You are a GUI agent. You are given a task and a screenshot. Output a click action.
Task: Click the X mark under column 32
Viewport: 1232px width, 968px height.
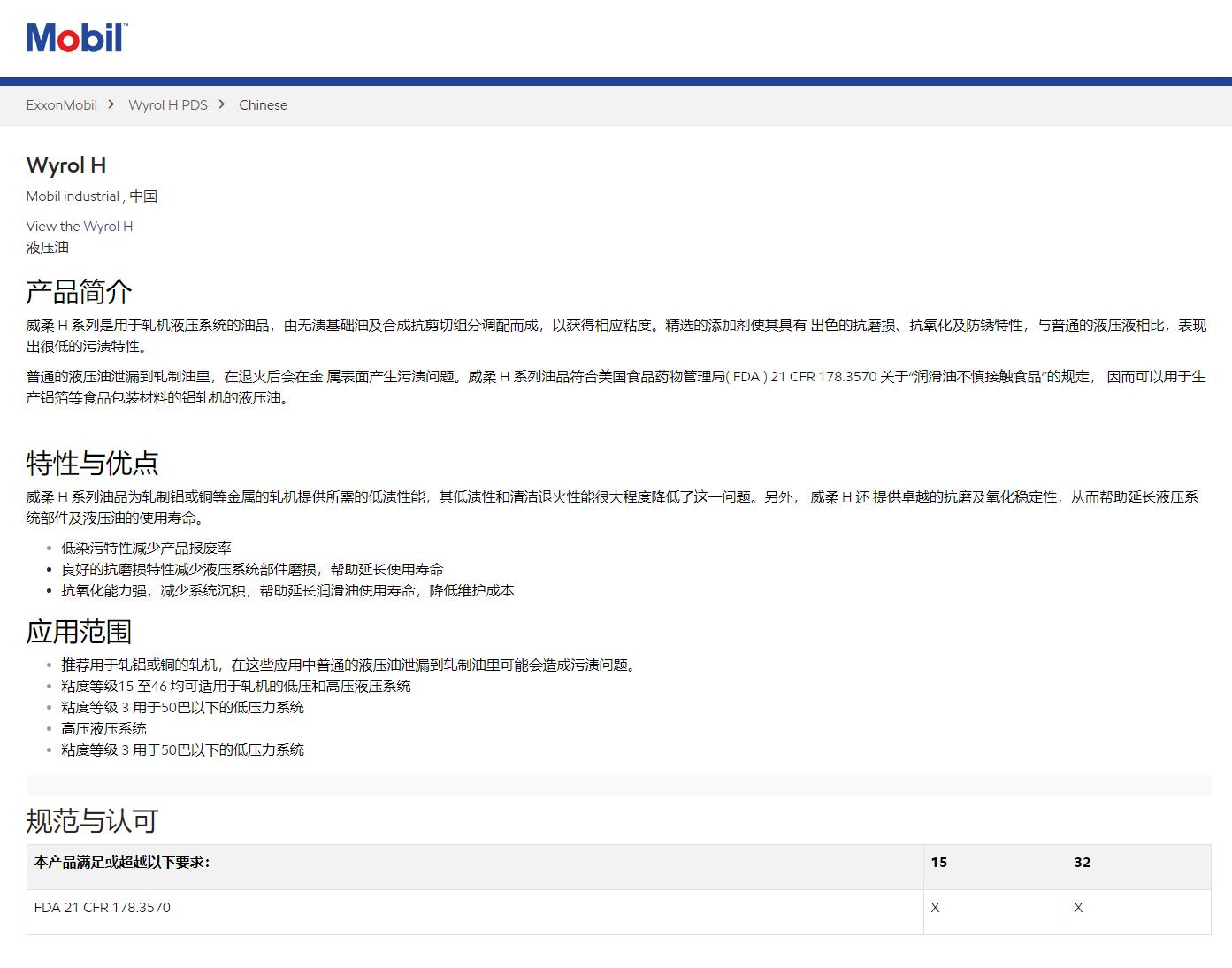pos(1078,908)
